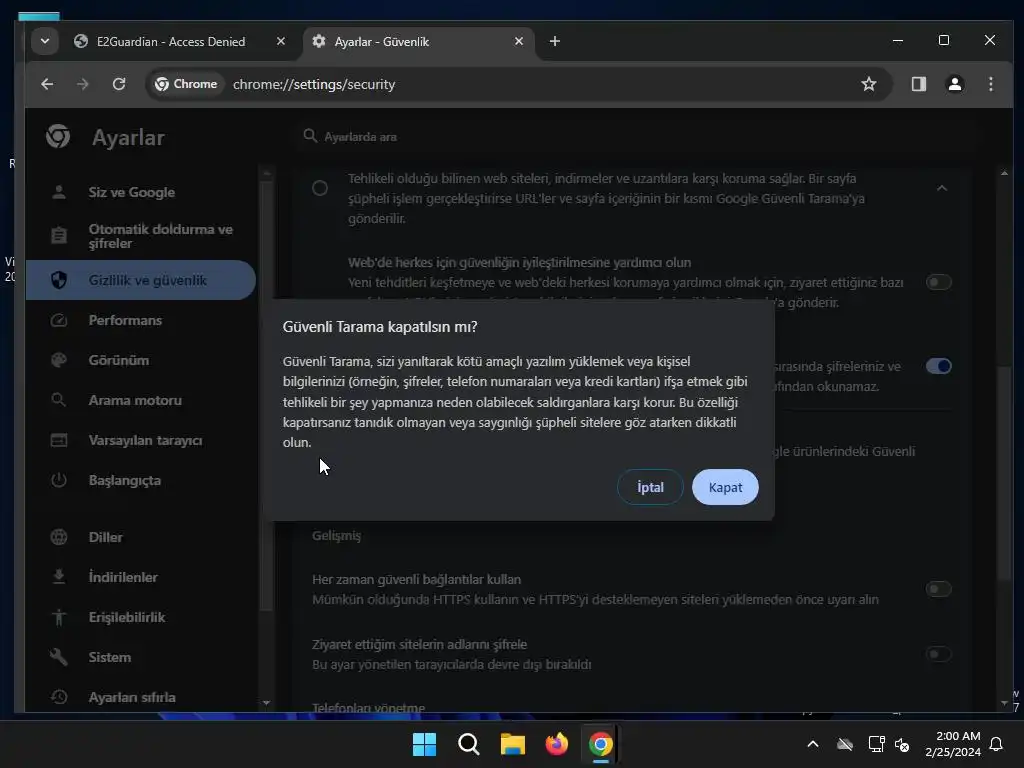Click the sidebar scroll down arrow
The width and height of the screenshot is (1024, 768).
tap(266, 703)
